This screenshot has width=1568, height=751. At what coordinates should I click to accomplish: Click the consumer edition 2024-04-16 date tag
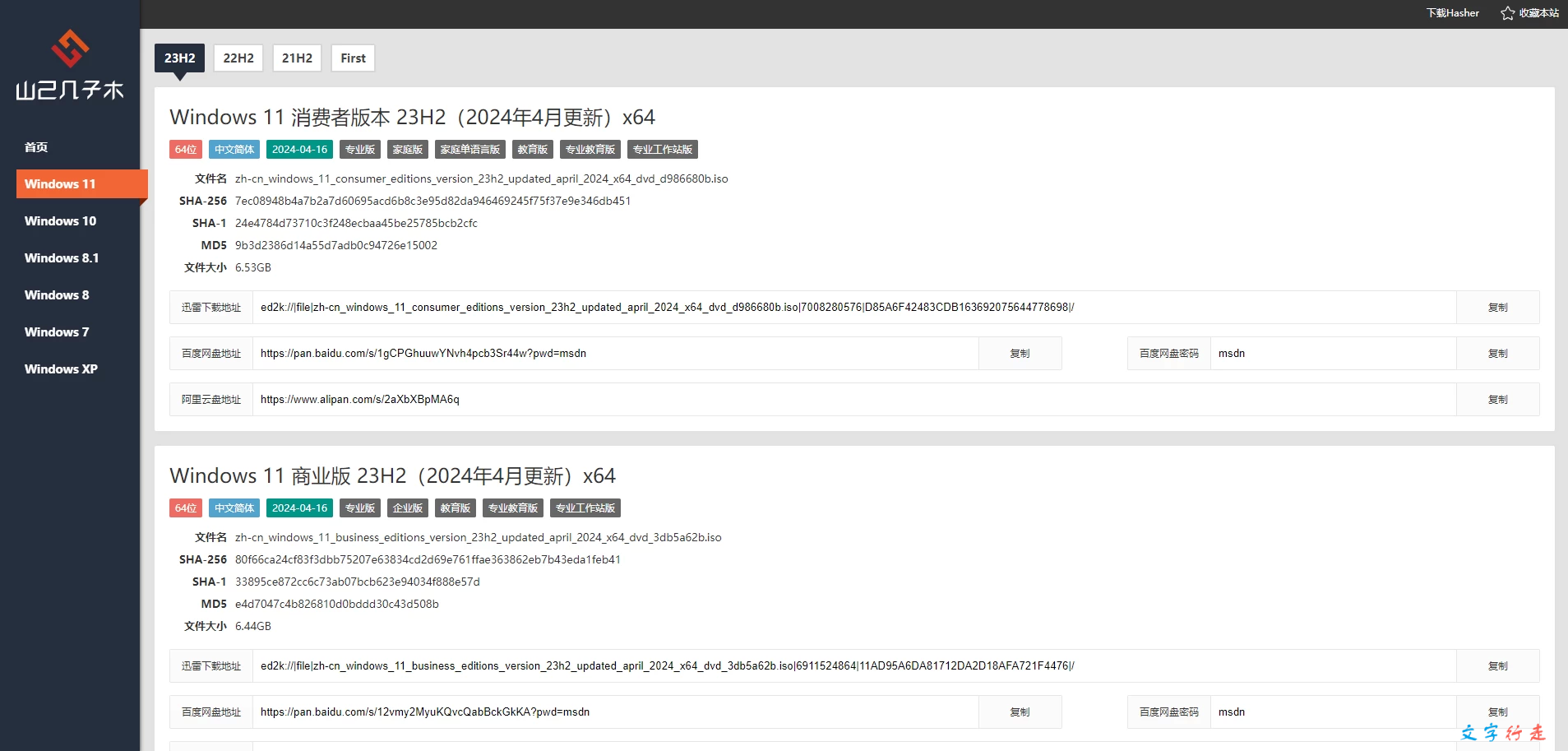point(299,150)
